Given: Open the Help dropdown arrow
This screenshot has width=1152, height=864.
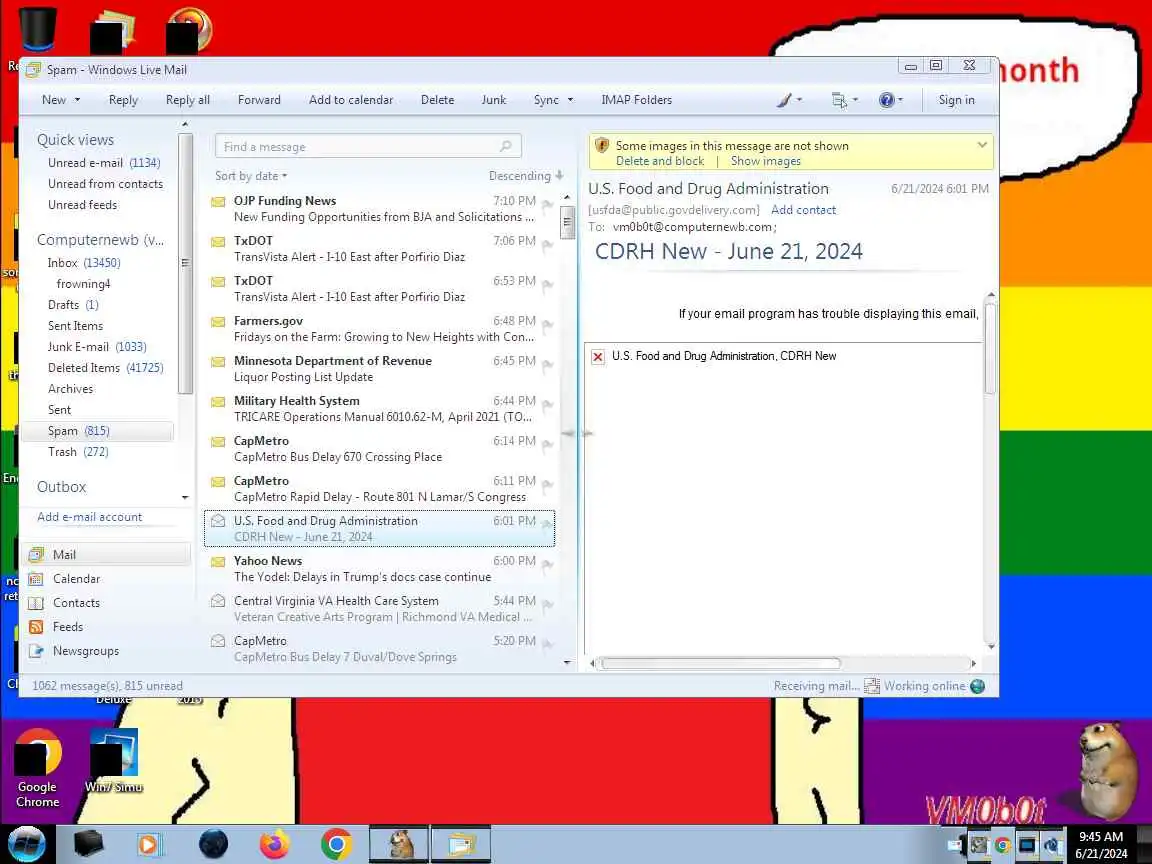Looking at the screenshot, I should (900, 100).
